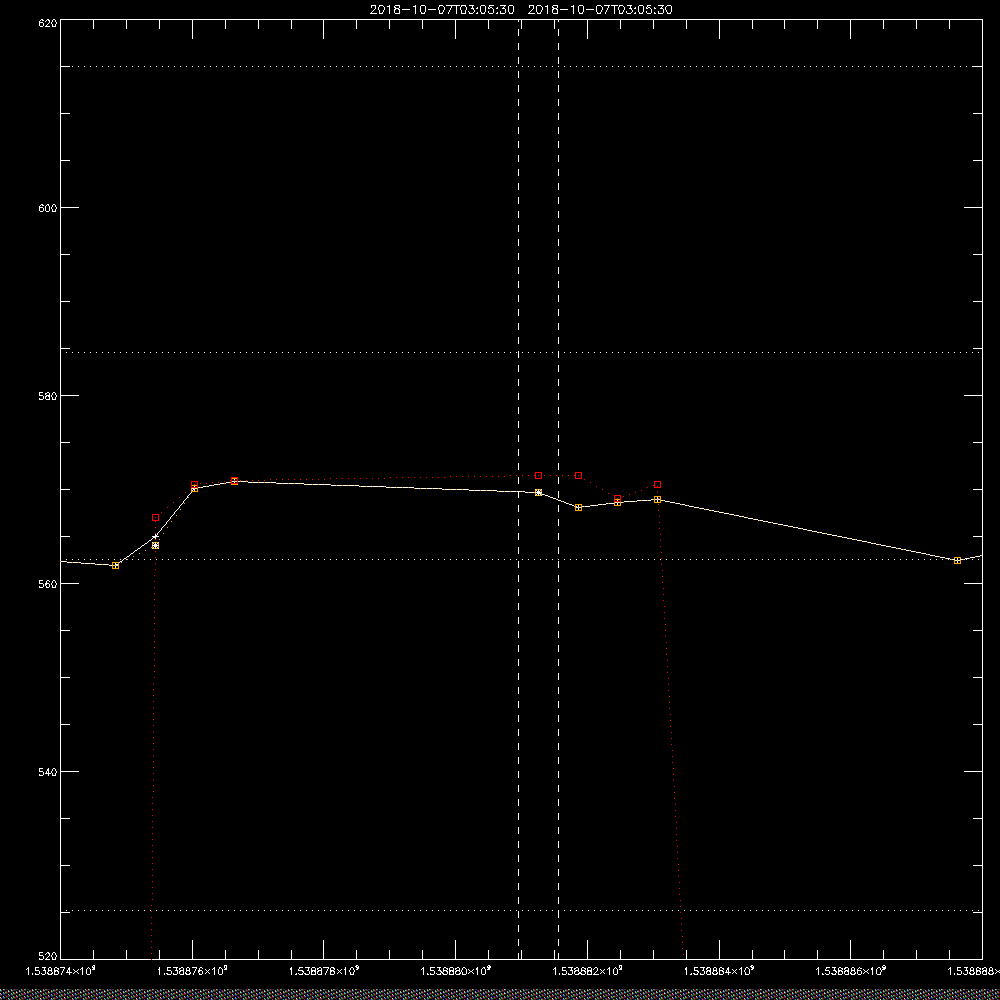This screenshot has width=1000, height=1000.
Task: Click the peak data point near 571
Action: [235, 481]
